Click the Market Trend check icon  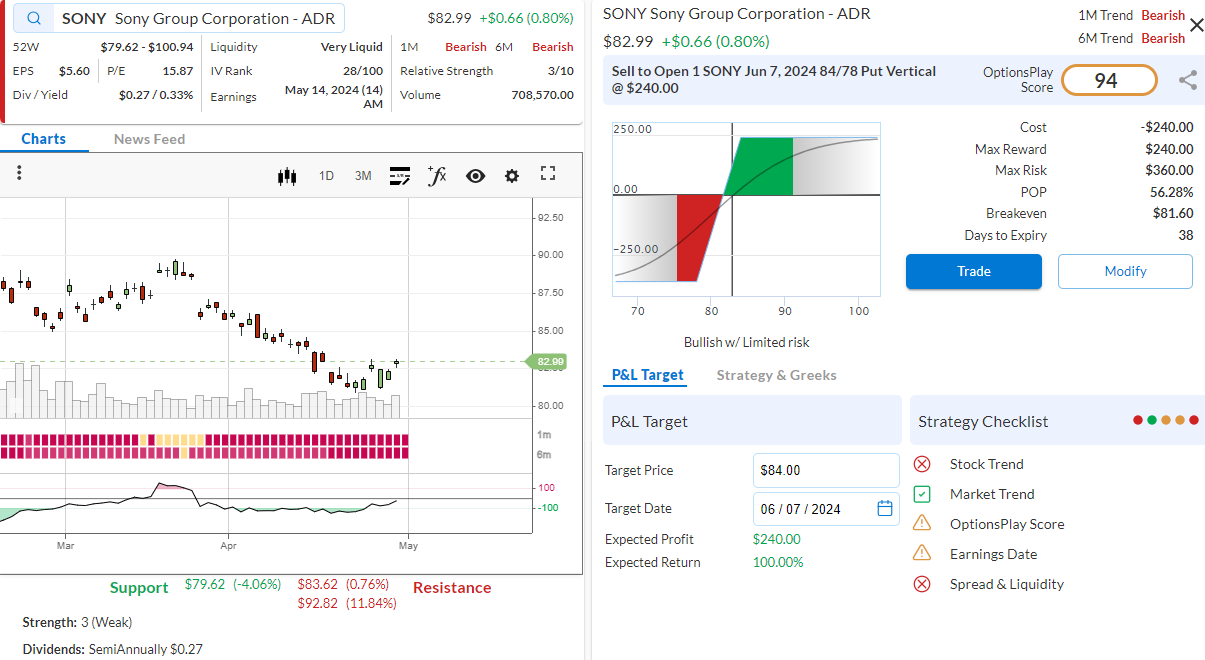(x=922, y=494)
